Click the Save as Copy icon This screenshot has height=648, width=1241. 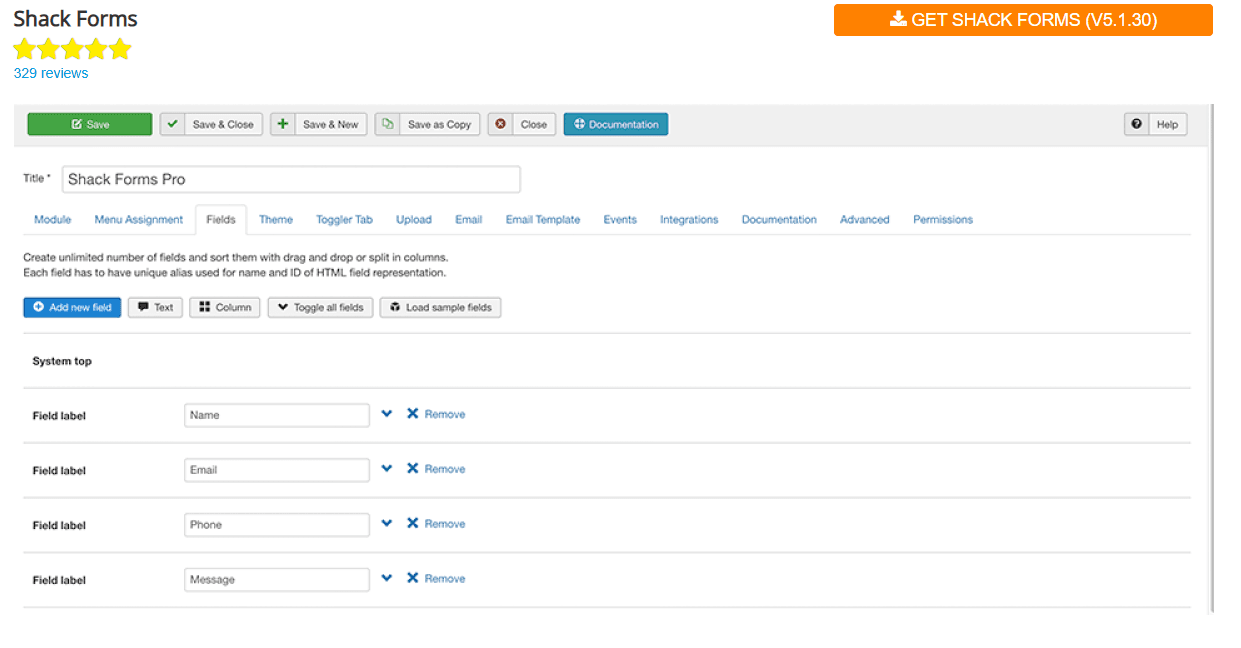click(x=387, y=124)
